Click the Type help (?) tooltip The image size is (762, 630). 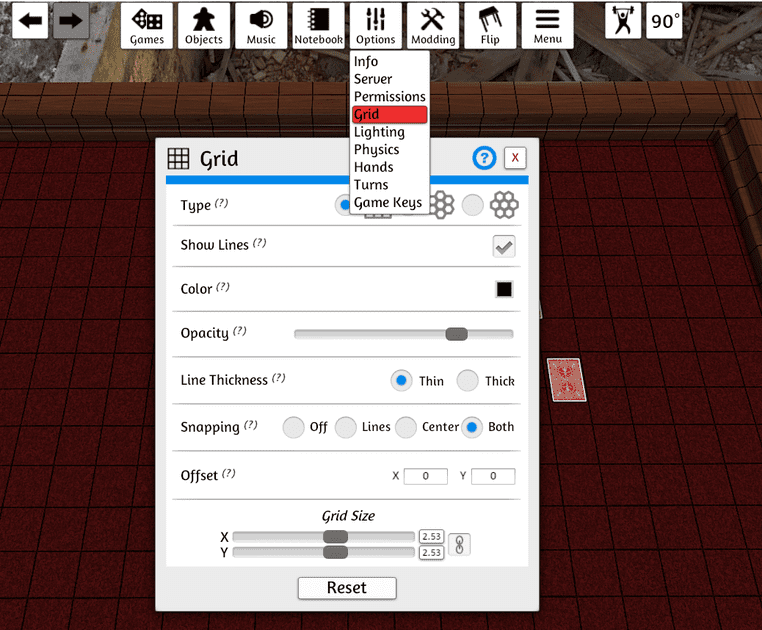(222, 203)
